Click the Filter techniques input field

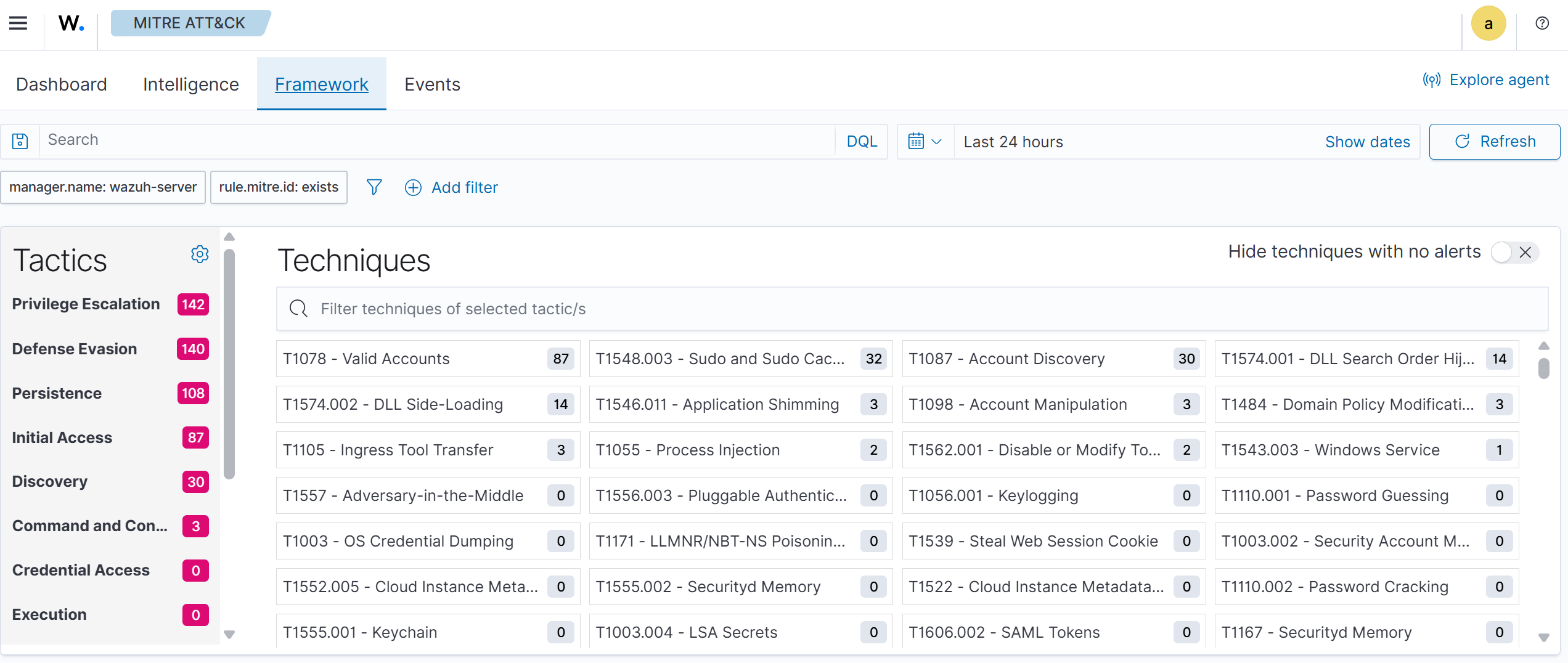(x=912, y=309)
